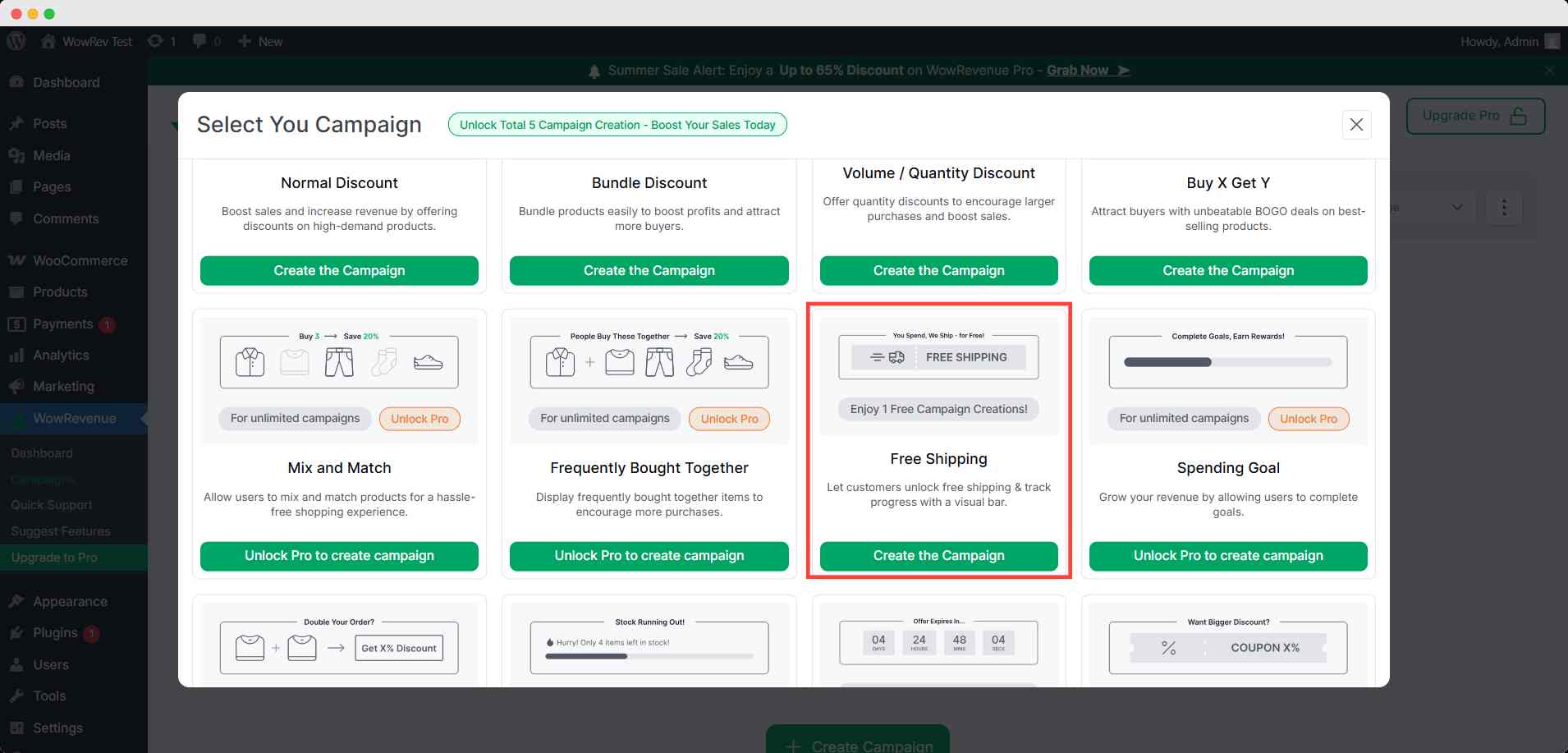Click Unlock Pro badge on Mix and Match

click(x=420, y=419)
